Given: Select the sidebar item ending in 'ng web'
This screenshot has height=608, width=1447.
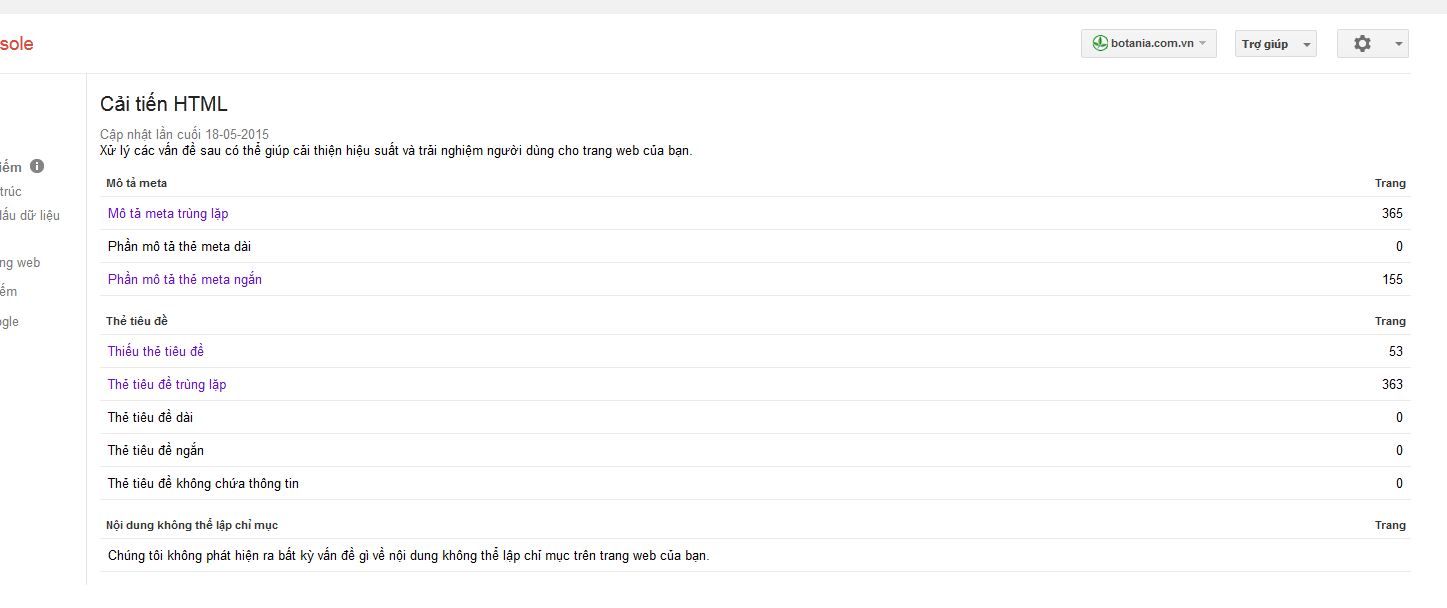Looking at the screenshot, I should point(20,263).
